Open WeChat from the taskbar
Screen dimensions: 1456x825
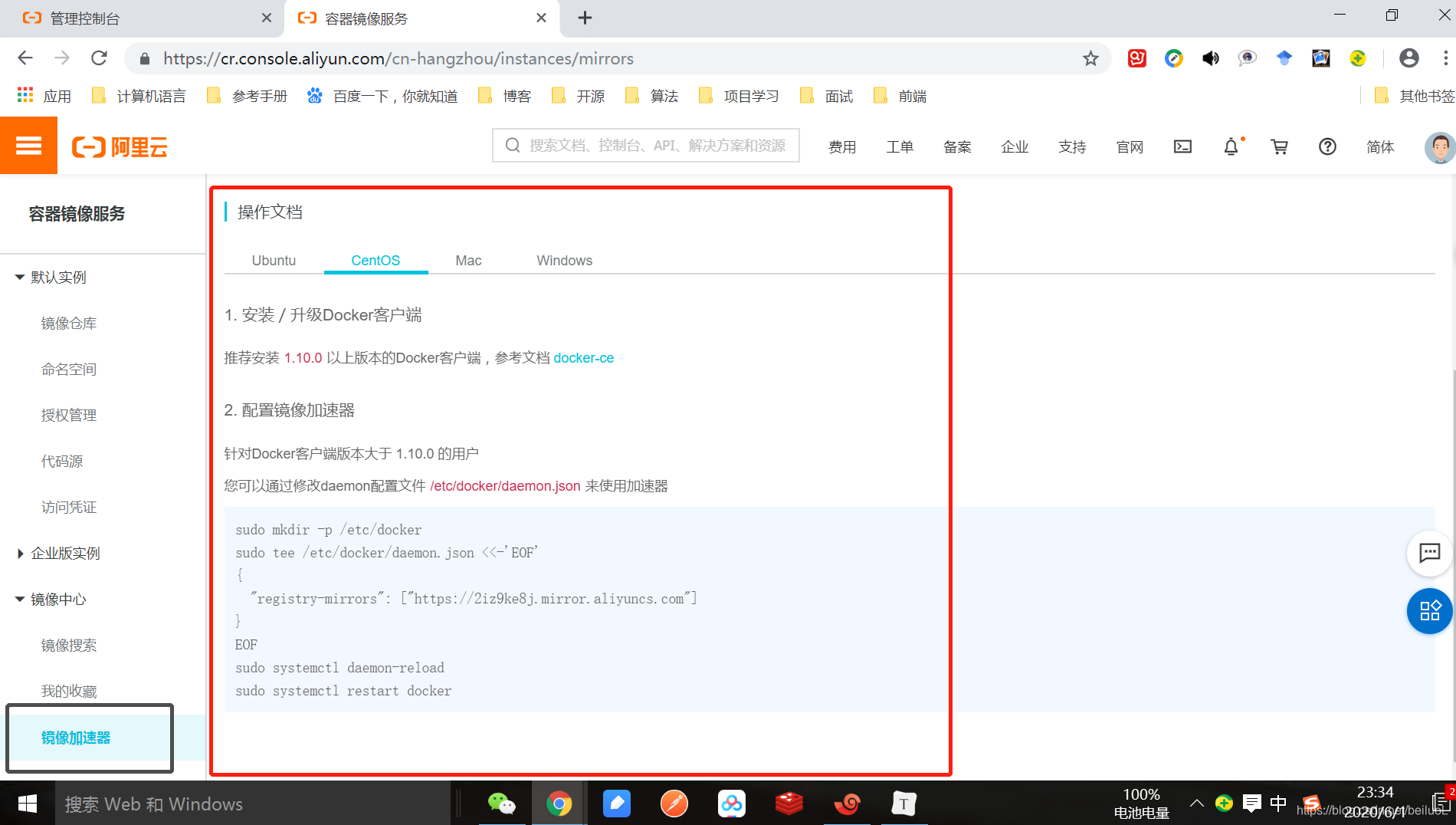click(x=502, y=803)
